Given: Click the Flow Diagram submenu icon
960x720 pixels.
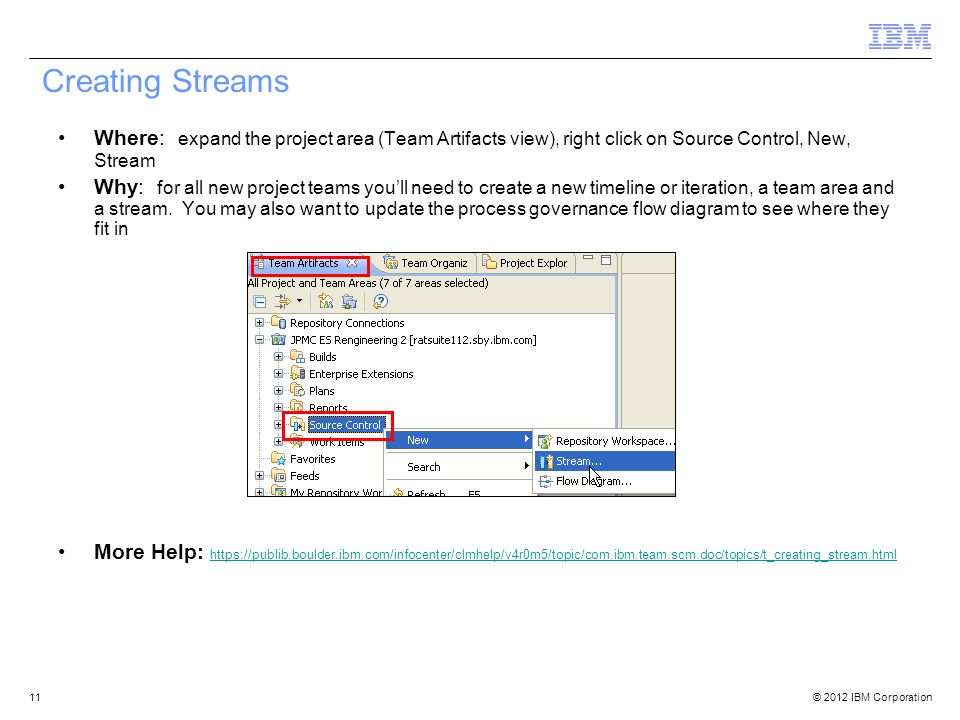Looking at the screenshot, I should tap(545, 481).
